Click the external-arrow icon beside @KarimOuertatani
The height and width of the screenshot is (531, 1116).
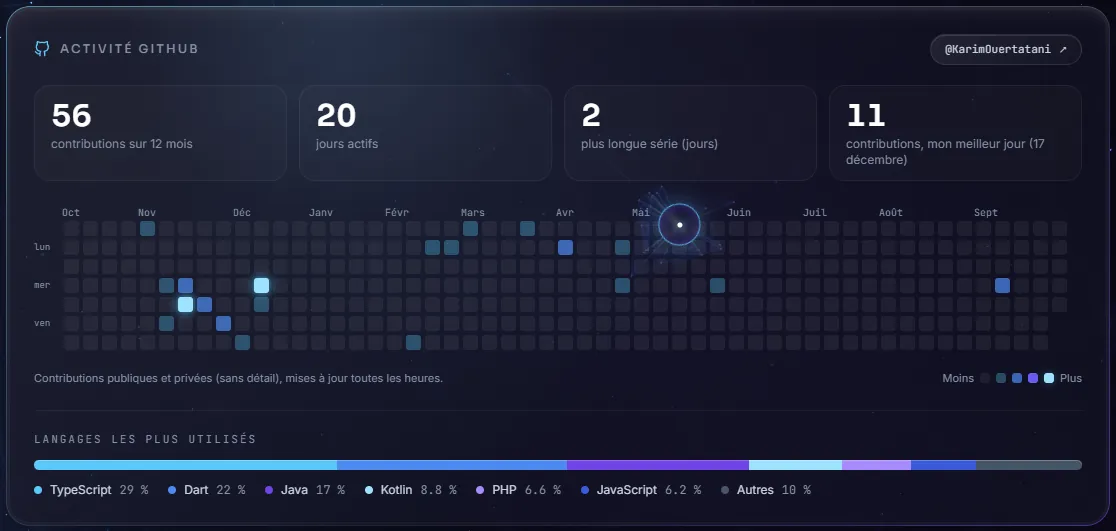pos(1063,50)
